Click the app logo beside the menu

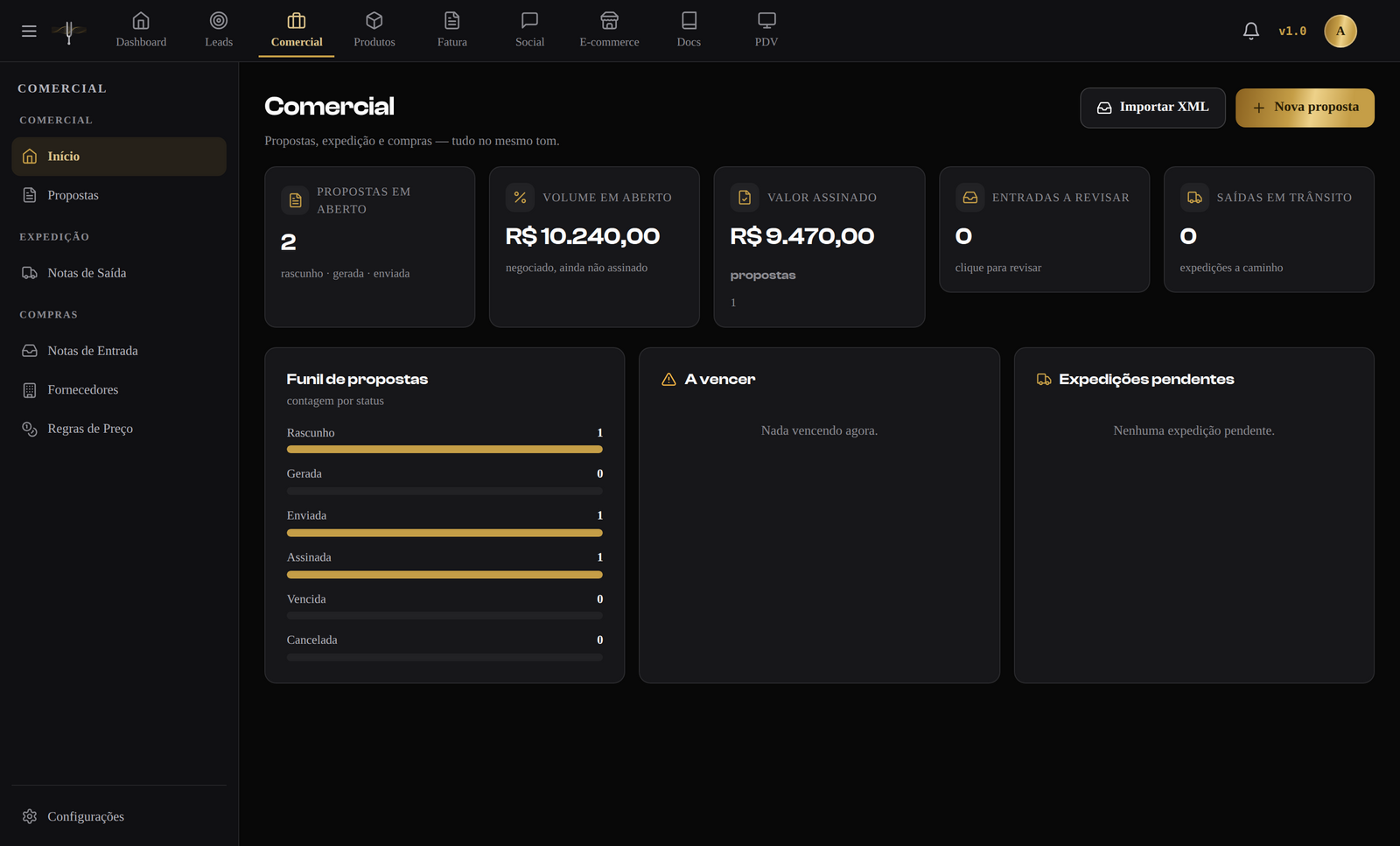pos(68,31)
